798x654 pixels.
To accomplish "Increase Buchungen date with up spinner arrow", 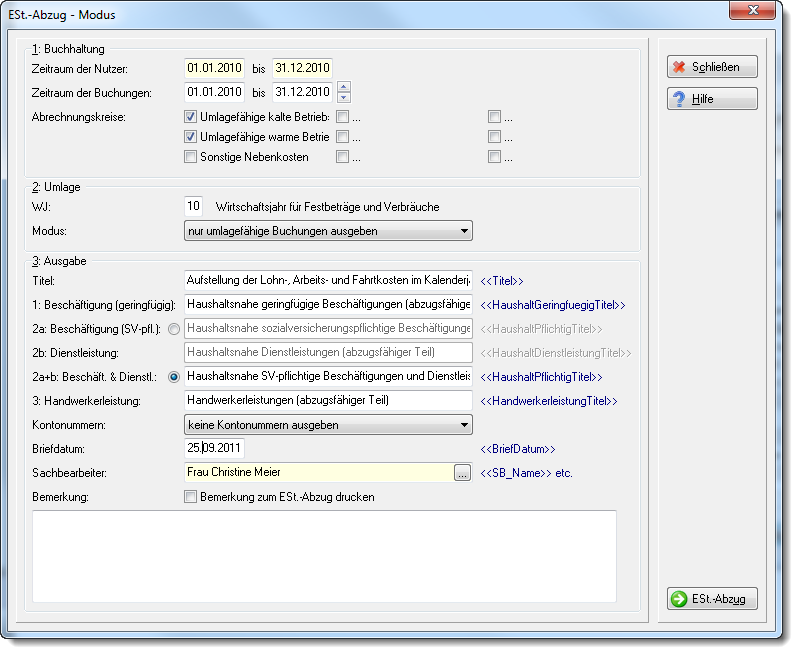I will (344, 87).
